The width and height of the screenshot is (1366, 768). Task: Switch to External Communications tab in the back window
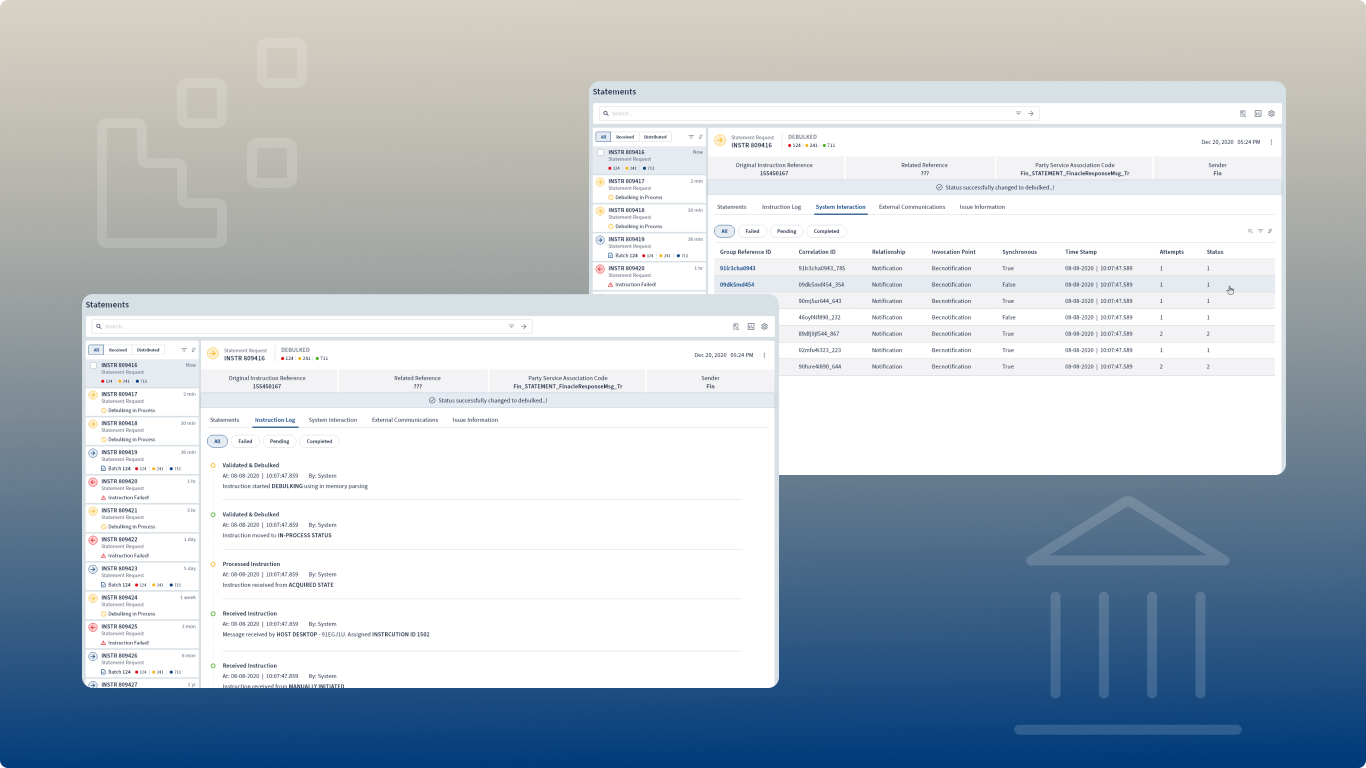tap(911, 207)
